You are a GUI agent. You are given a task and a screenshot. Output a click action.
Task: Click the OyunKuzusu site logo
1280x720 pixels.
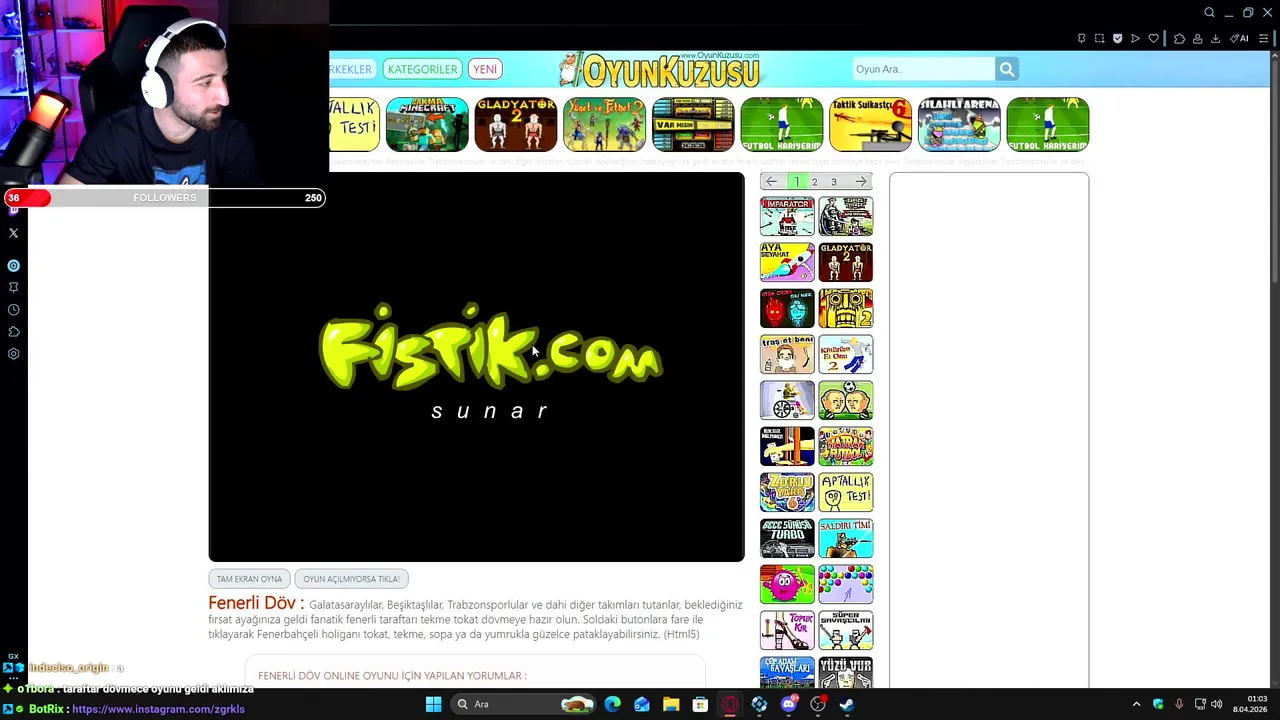658,70
